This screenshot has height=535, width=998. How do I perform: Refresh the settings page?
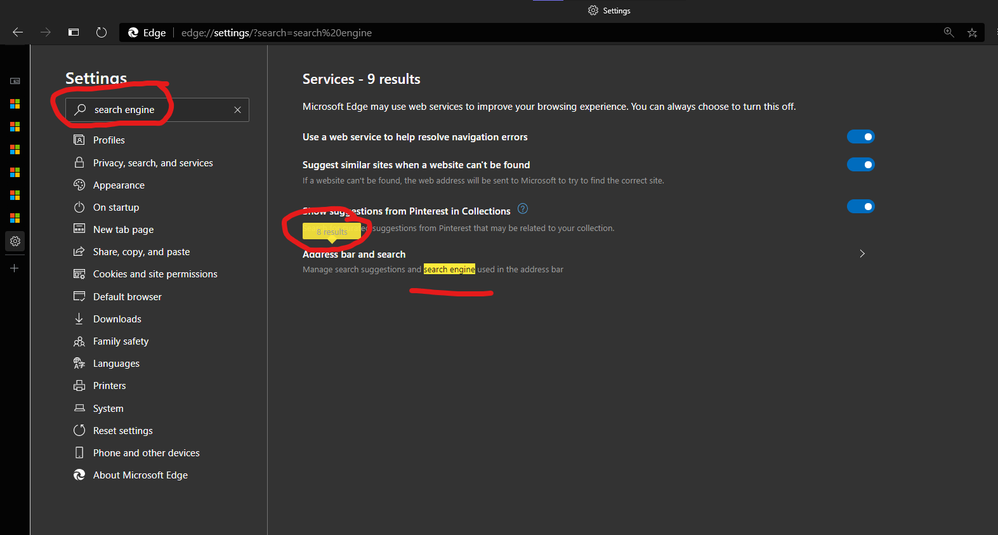click(101, 32)
